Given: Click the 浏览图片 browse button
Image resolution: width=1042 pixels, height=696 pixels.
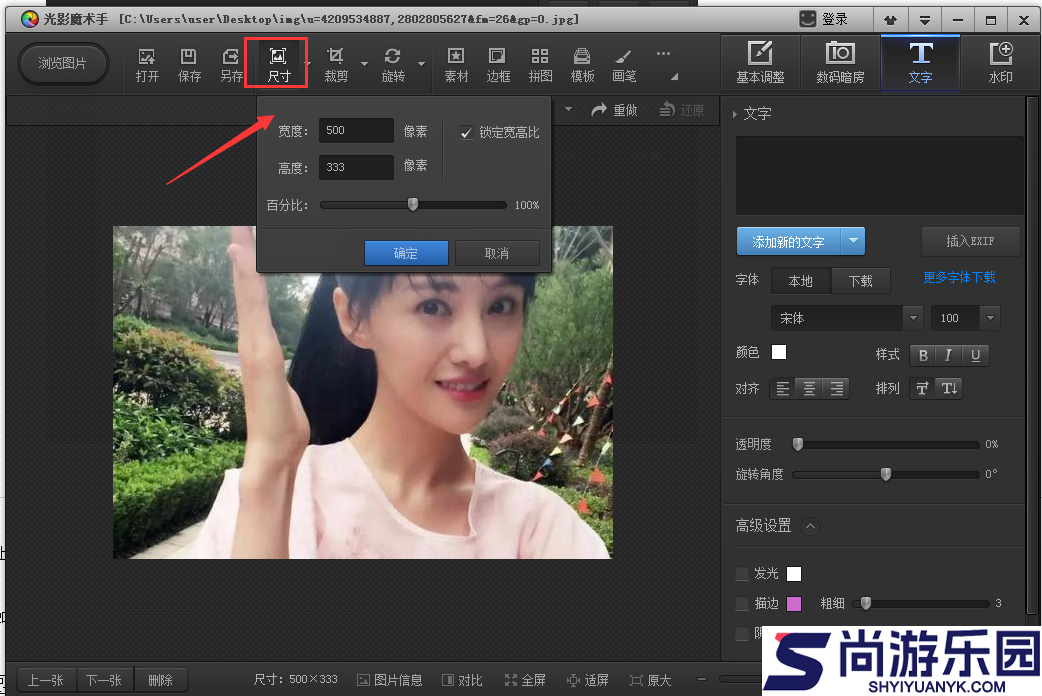Looking at the screenshot, I should [x=62, y=64].
